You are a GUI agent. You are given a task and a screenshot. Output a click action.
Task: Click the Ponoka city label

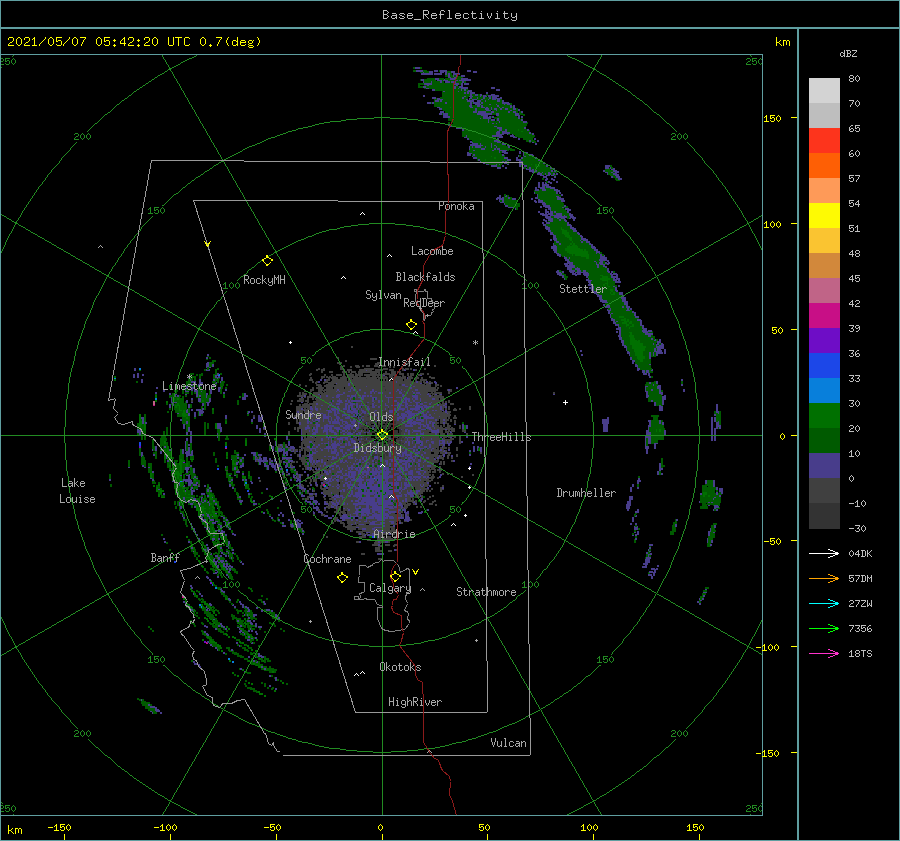point(456,206)
